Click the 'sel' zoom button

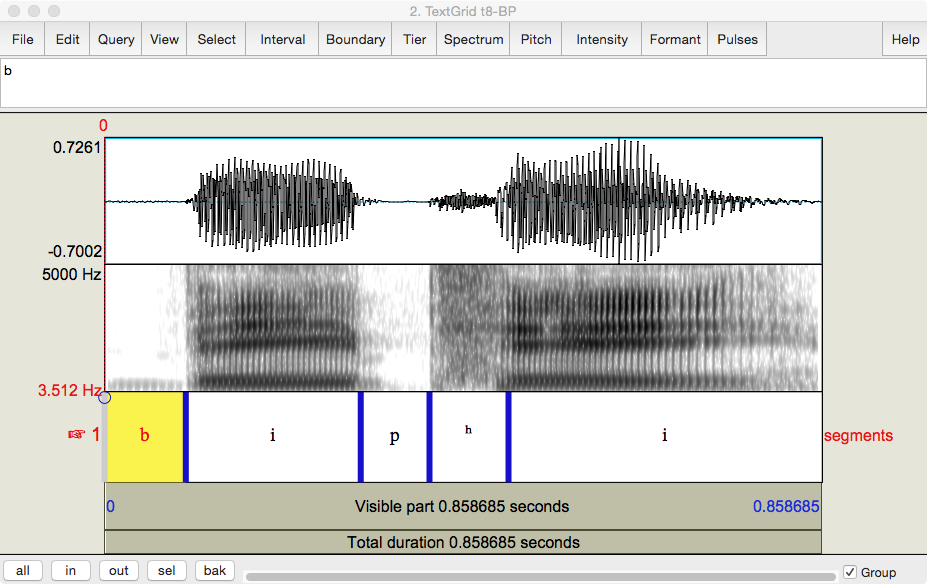tap(166, 570)
